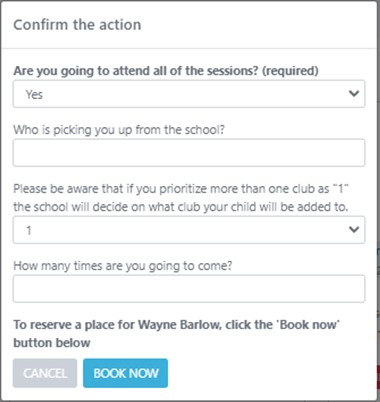
Task: Click the club priority warning text
Action: tap(181, 198)
